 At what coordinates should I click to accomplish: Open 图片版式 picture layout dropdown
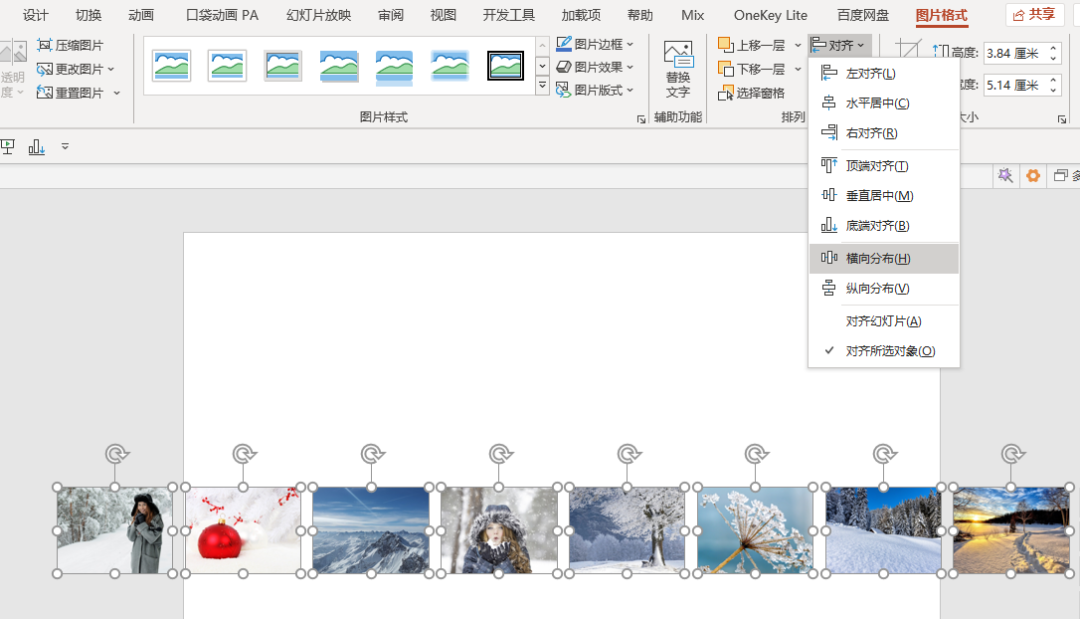(595, 90)
